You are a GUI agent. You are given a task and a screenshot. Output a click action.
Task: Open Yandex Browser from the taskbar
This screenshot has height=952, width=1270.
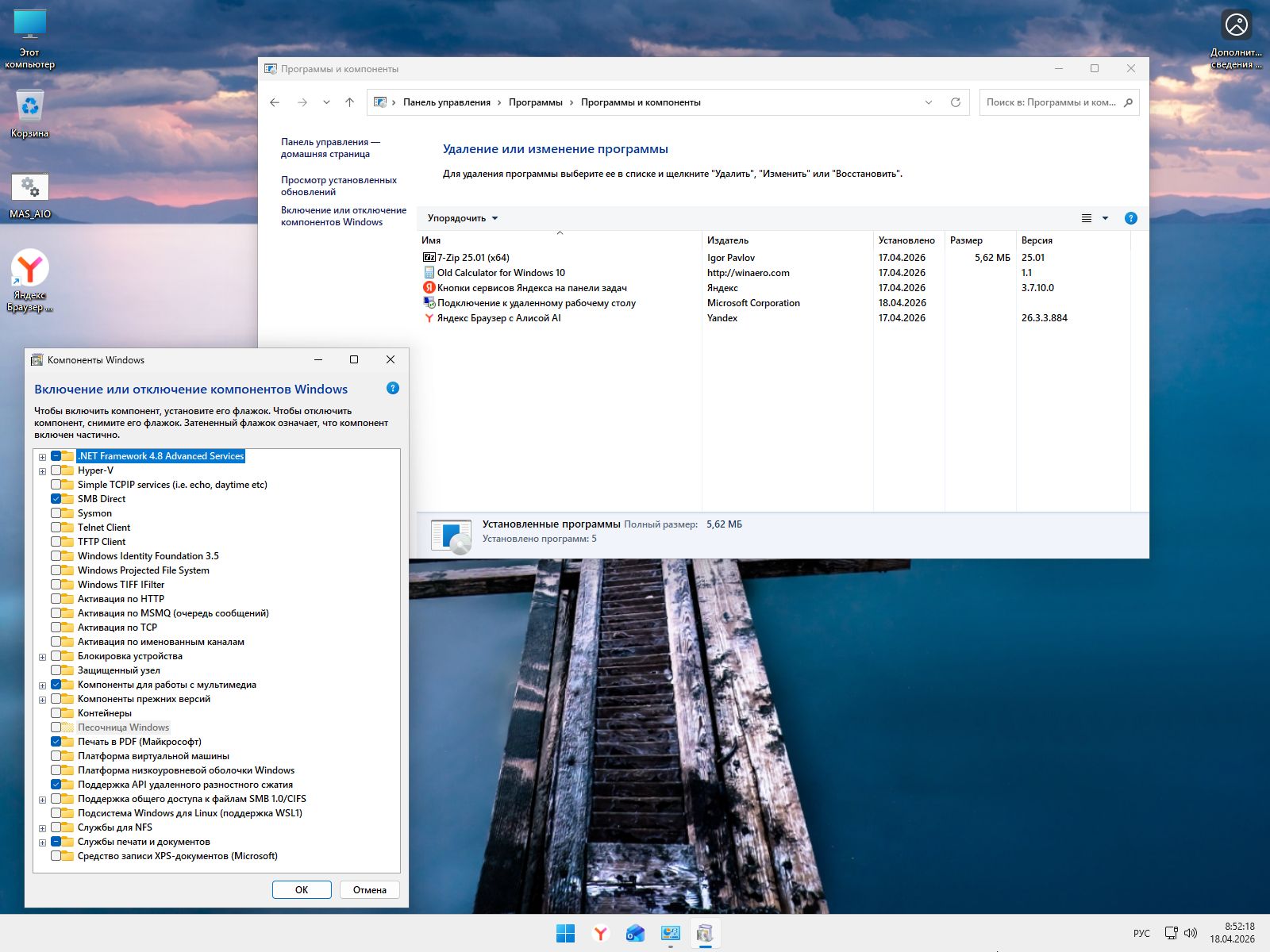(x=600, y=934)
